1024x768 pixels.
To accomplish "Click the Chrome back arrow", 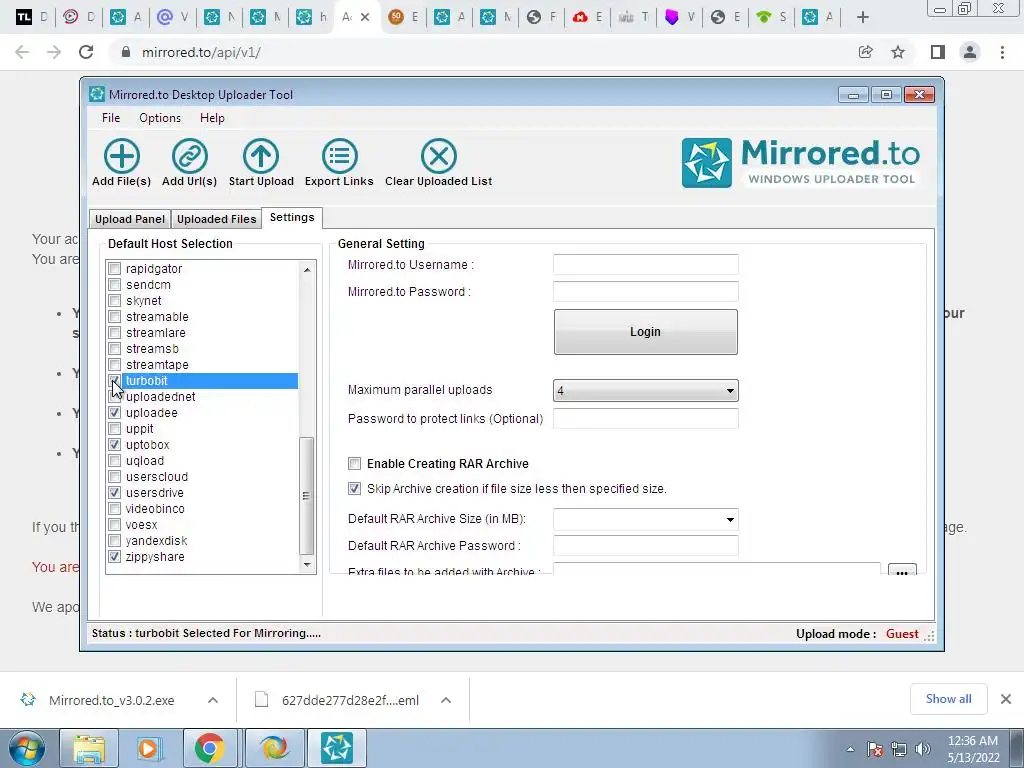I will [x=22, y=52].
